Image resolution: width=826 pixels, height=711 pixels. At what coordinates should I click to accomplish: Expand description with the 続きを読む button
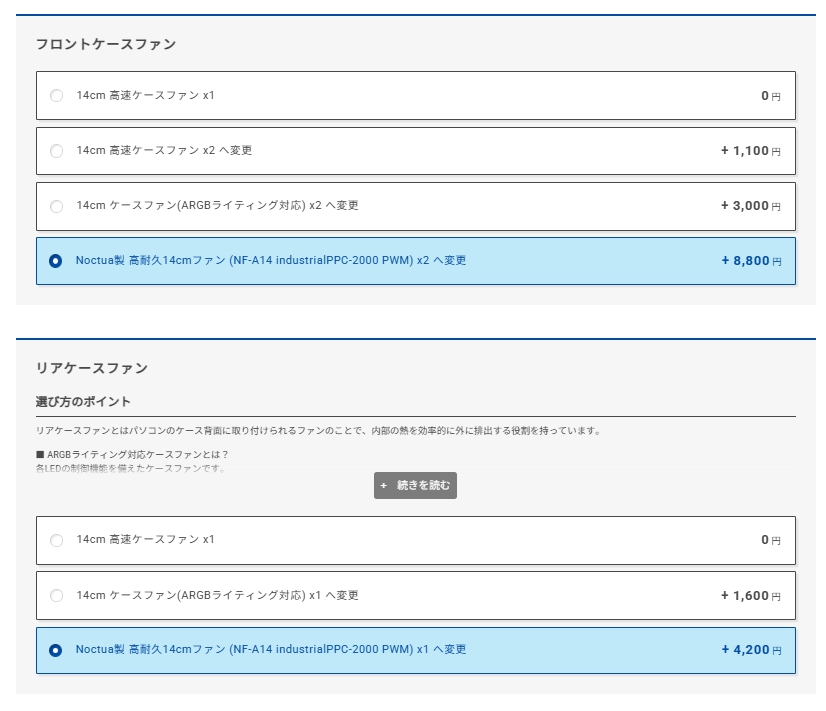[415, 485]
